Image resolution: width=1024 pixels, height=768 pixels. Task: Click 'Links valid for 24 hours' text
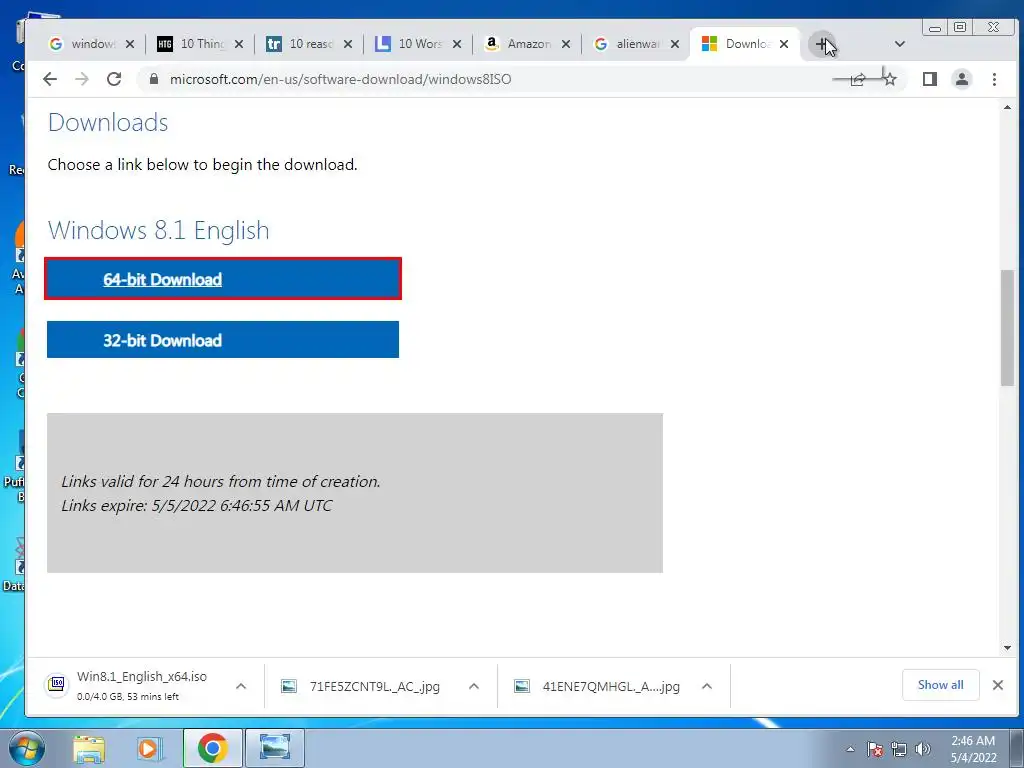point(221,481)
